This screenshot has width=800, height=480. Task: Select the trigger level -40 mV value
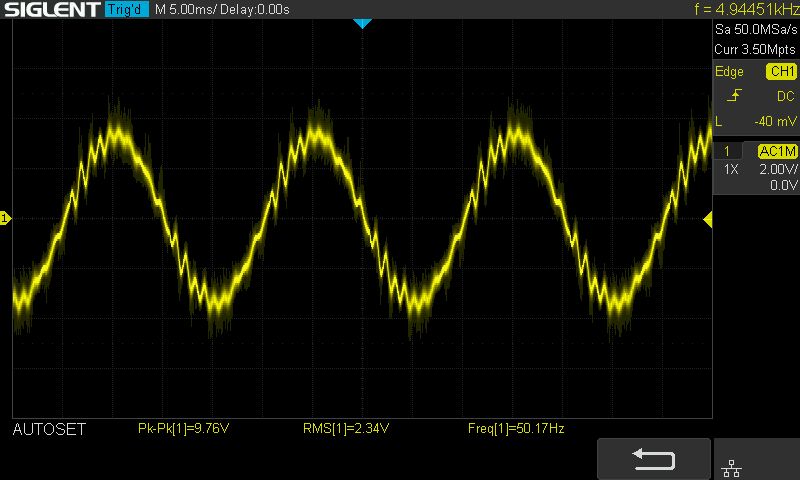click(x=775, y=121)
